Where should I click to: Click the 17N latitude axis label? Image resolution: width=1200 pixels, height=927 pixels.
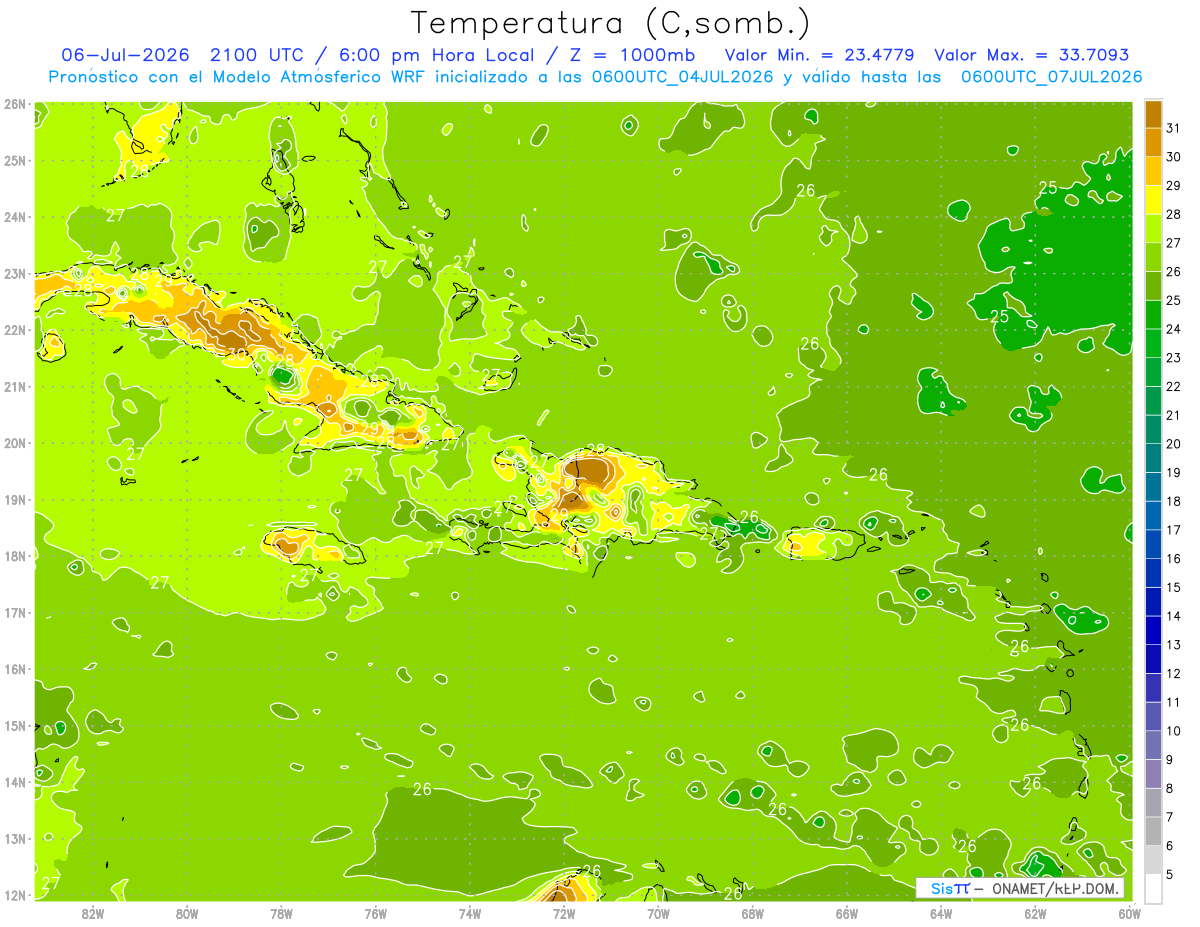pyautogui.click(x=14, y=612)
